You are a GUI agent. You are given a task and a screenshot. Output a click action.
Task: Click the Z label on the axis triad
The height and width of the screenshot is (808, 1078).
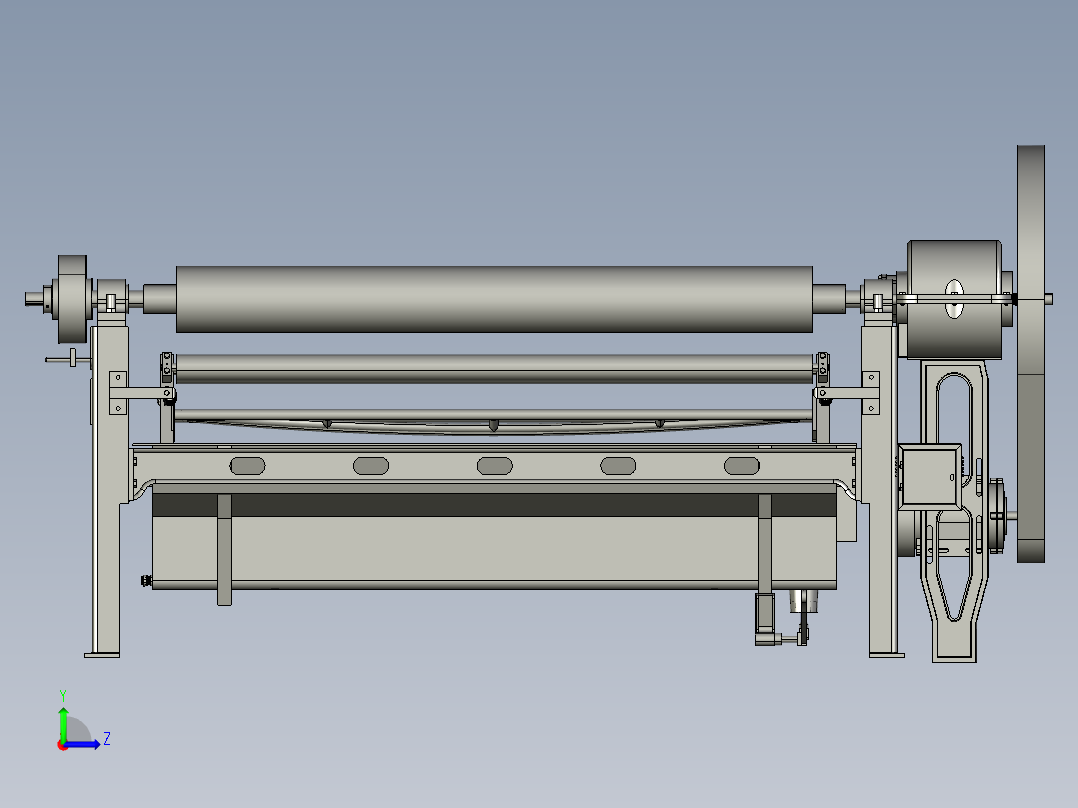pos(107,739)
